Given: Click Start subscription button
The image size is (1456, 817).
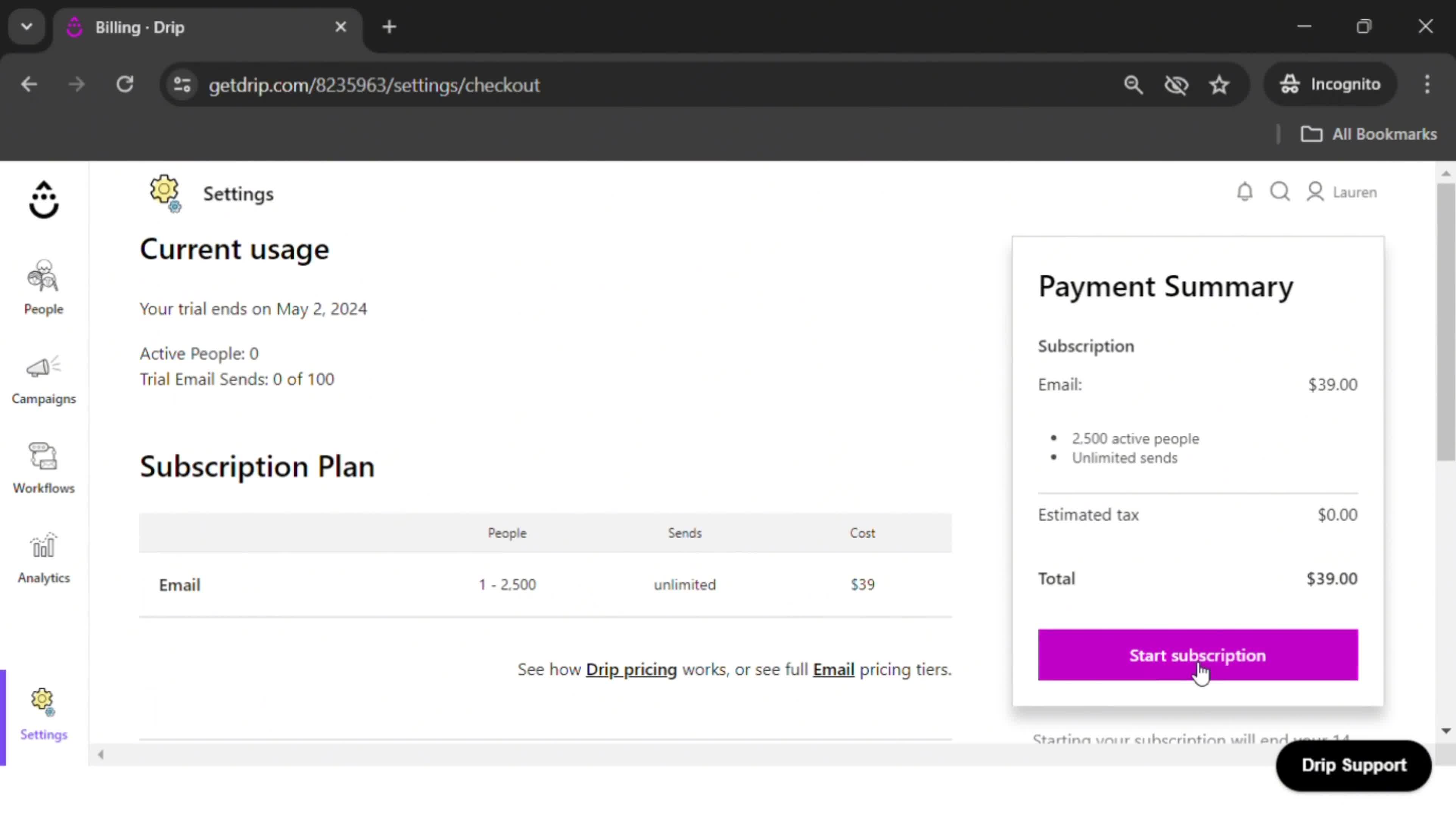Looking at the screenshot, I should (x=1197, y=655).
